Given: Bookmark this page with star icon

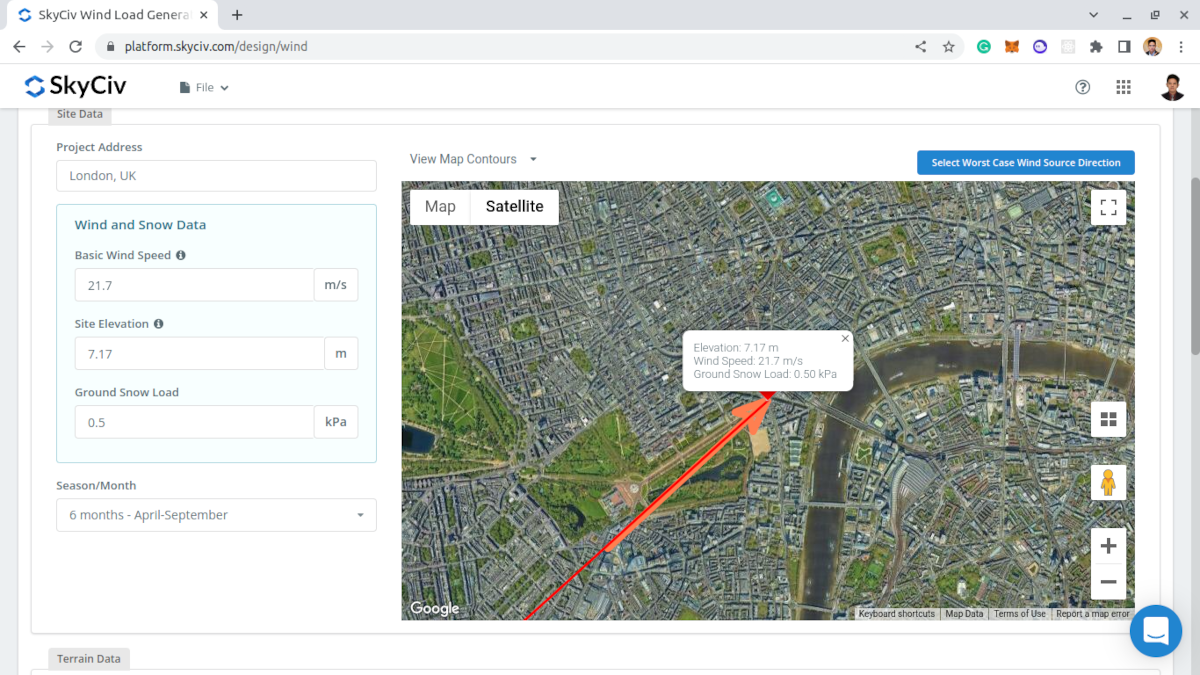Looking at the screenshot, I should (949, 46).
